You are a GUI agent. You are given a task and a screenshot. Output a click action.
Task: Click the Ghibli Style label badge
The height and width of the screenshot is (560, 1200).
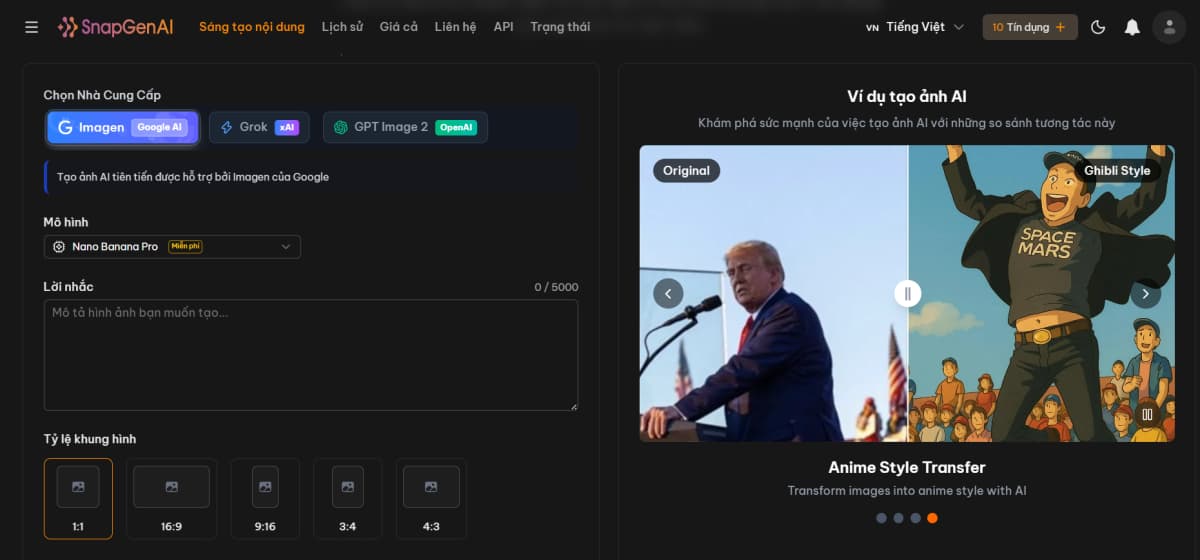click(1117, 170)
